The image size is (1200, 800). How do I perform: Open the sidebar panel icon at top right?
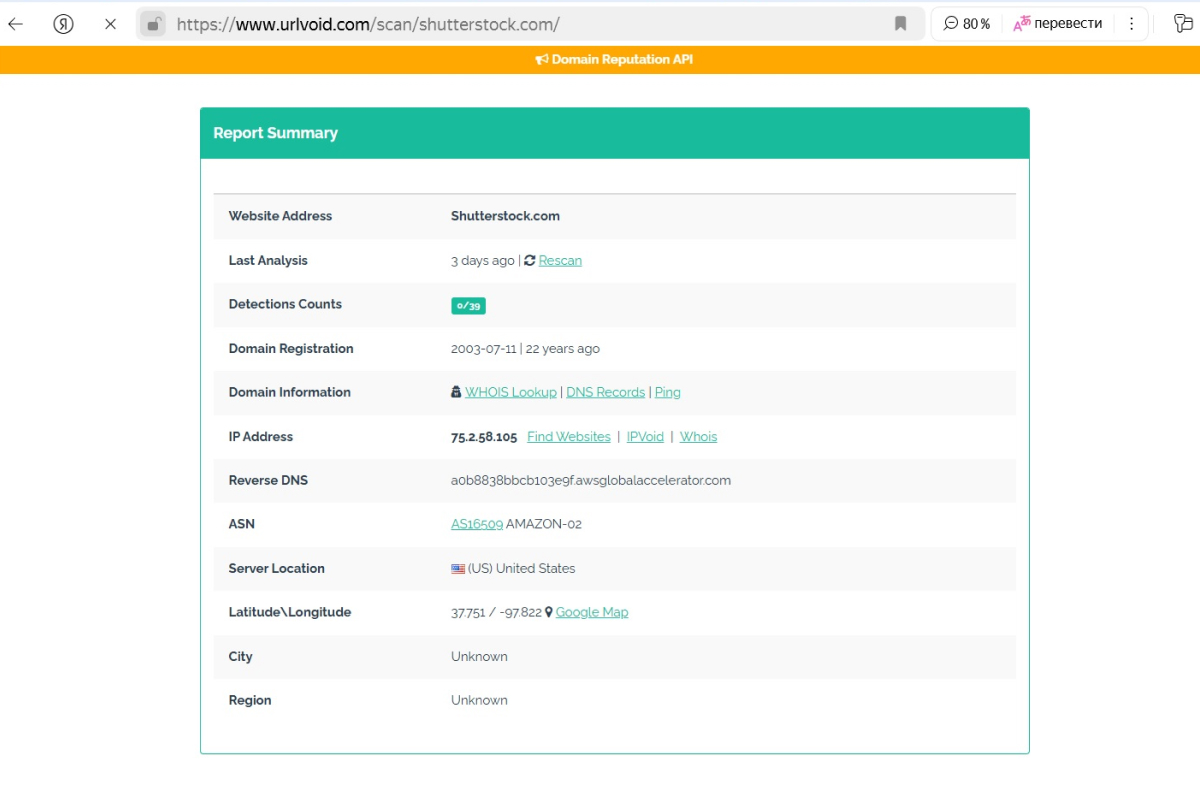coord(1183,24)
